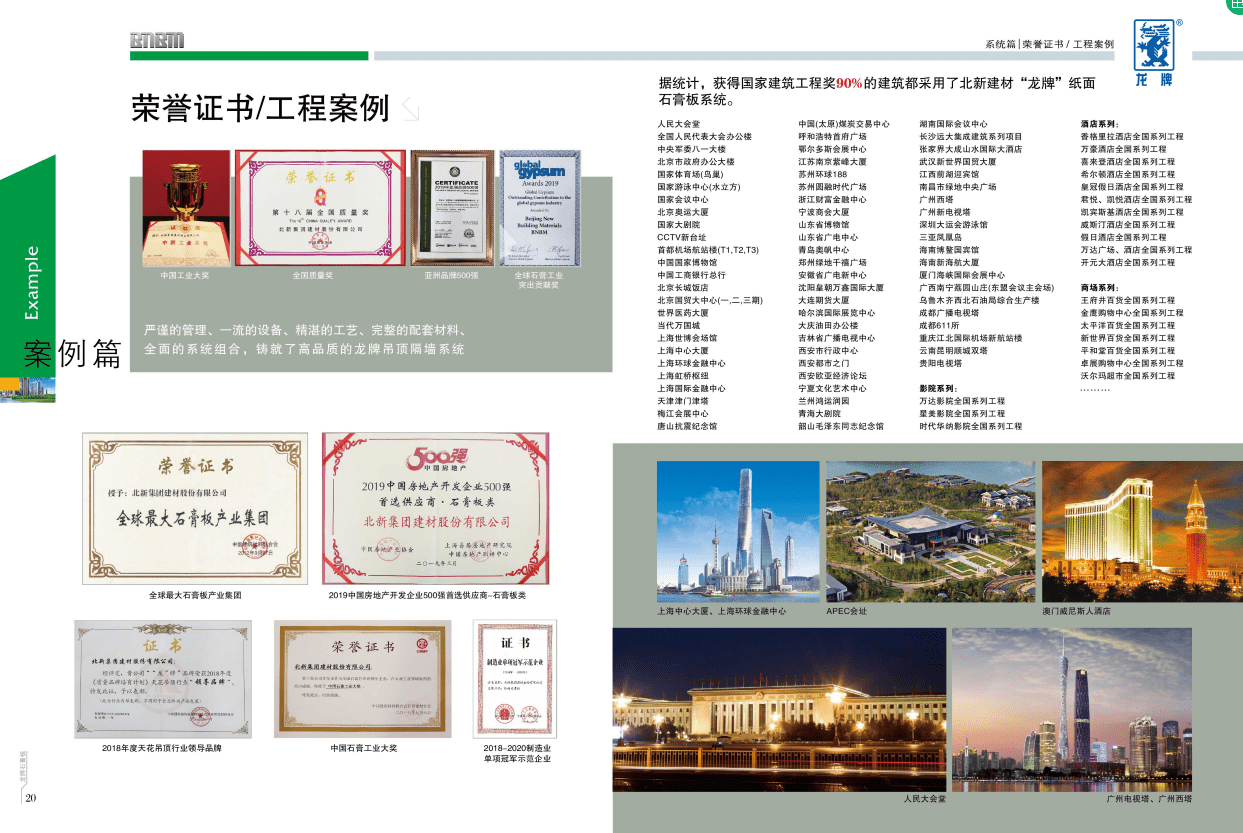Image resolution: width=1243 pixels, height=833 pixels.
Task: Open the 制造业单项冠军示范企业 certificate image
Action: [x=515, y=679]
